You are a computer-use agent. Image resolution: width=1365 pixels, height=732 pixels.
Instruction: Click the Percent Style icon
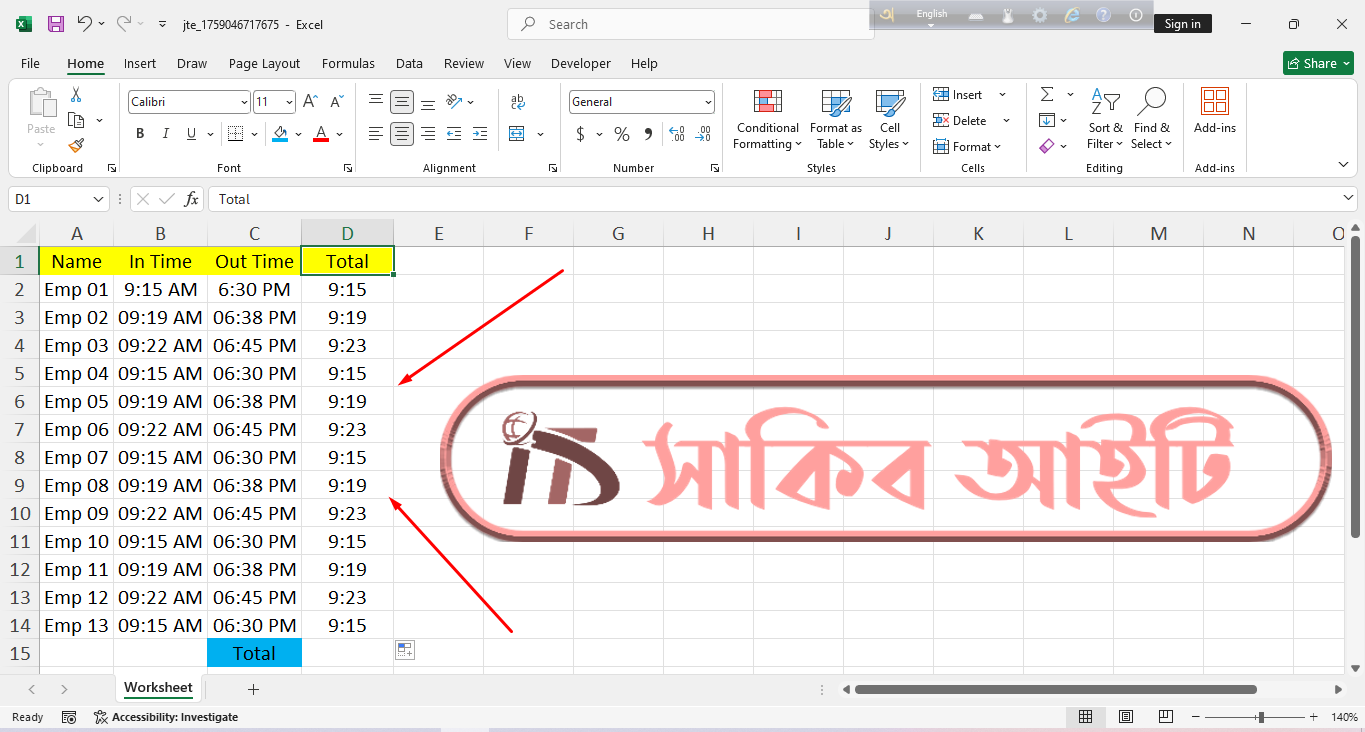pos(622,134)
